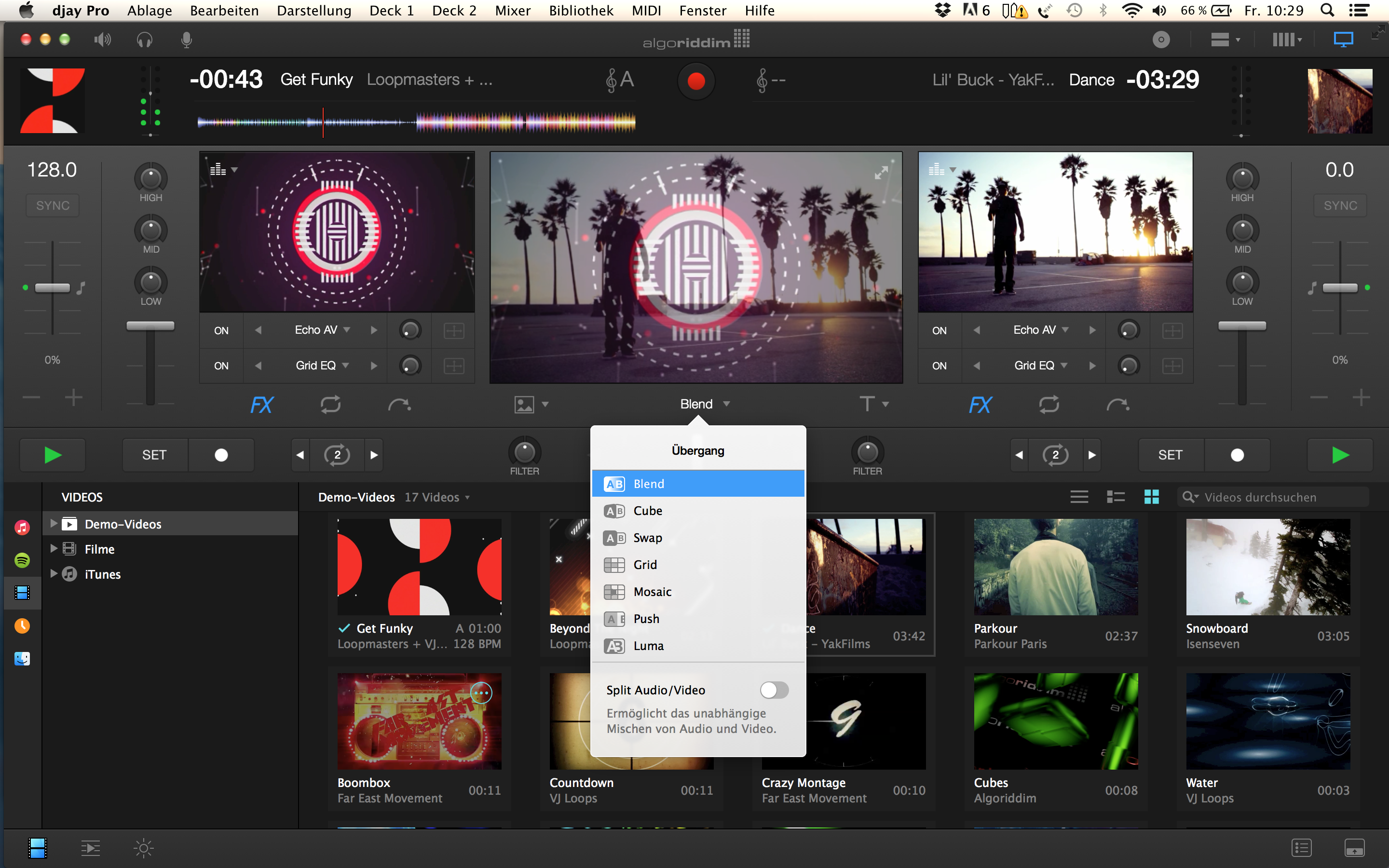Click the microphone icon
This screenshot has height=868, width=1389.
pyautogui.click(x=186, y=40)
